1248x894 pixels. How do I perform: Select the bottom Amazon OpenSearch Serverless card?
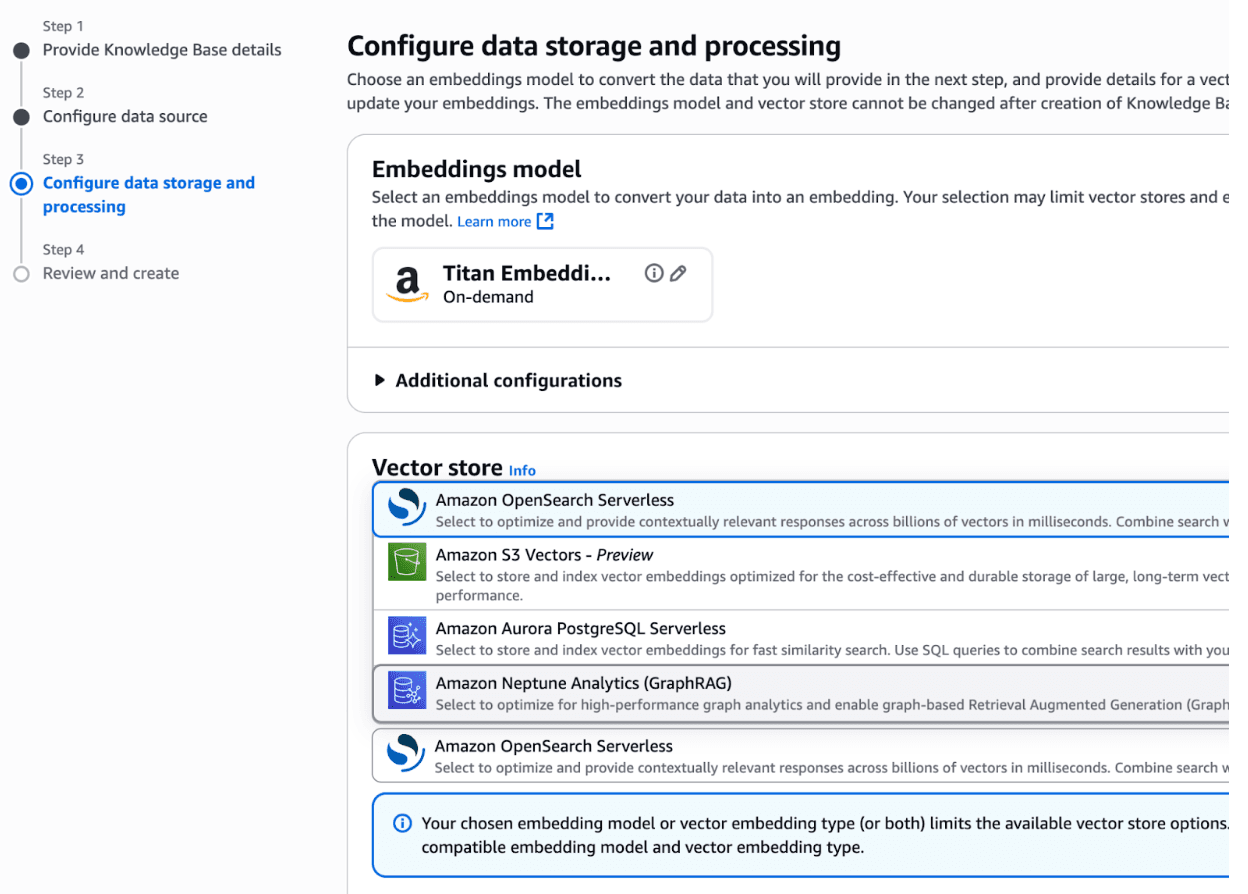(x=700, y=755)
